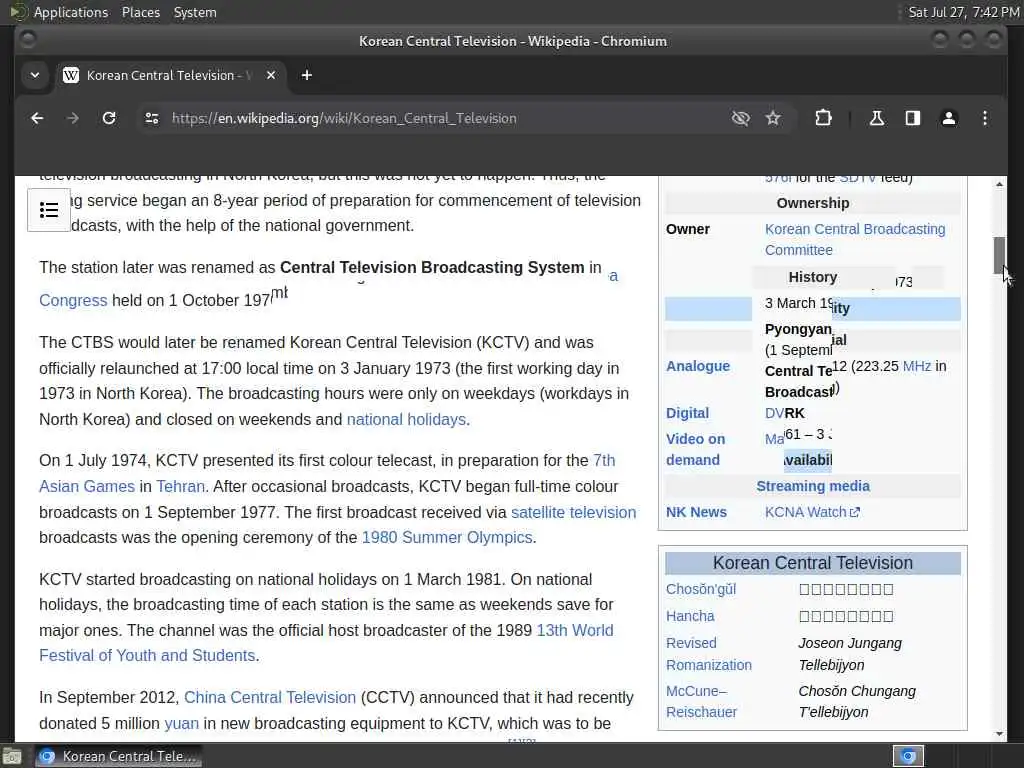
Task: Open the Video on demand link
Action: coord(695,449)
